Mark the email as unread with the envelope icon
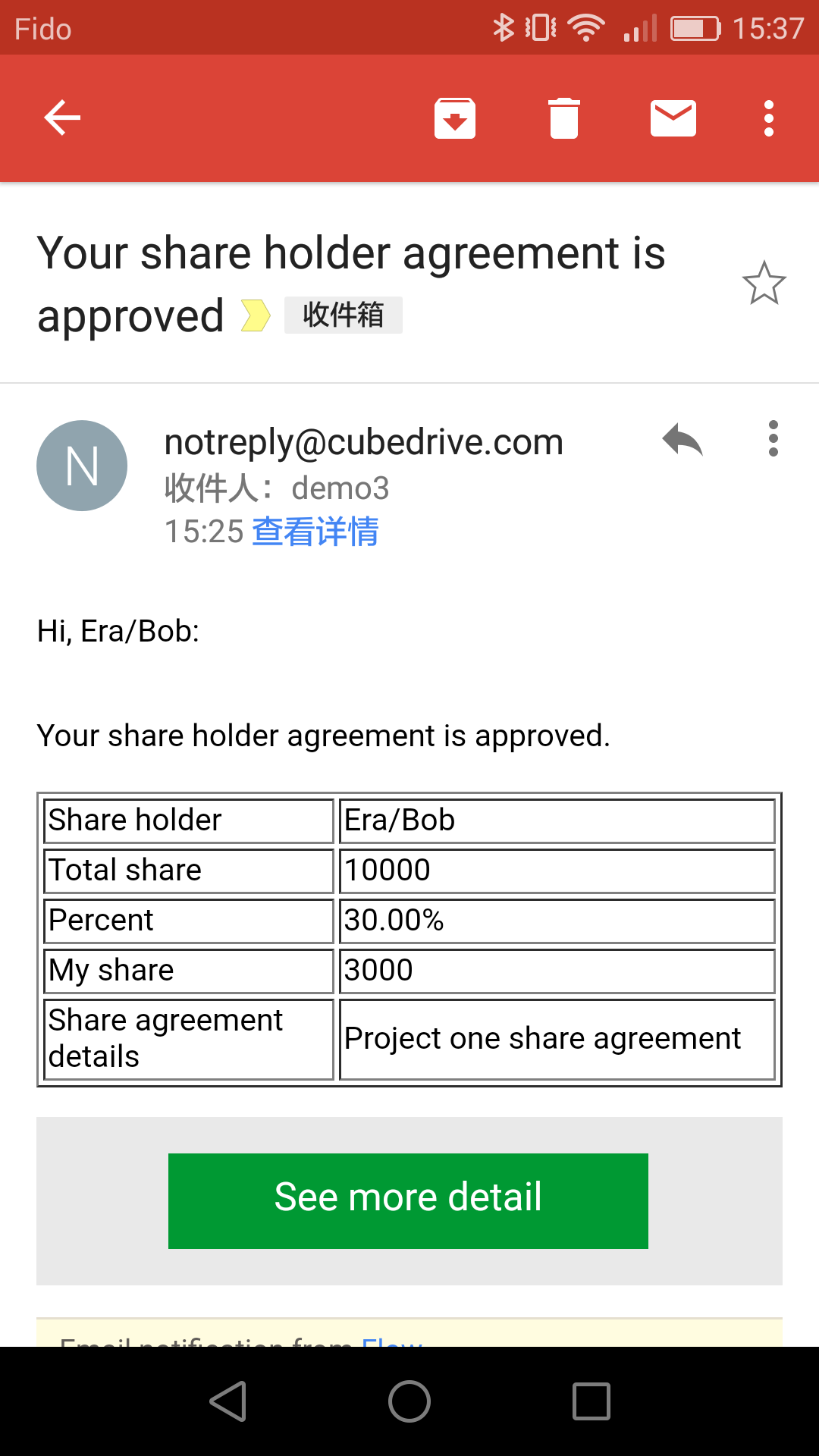Viewport: 819px width, 1456px height. pyautogui.click(x=673, y=118)
